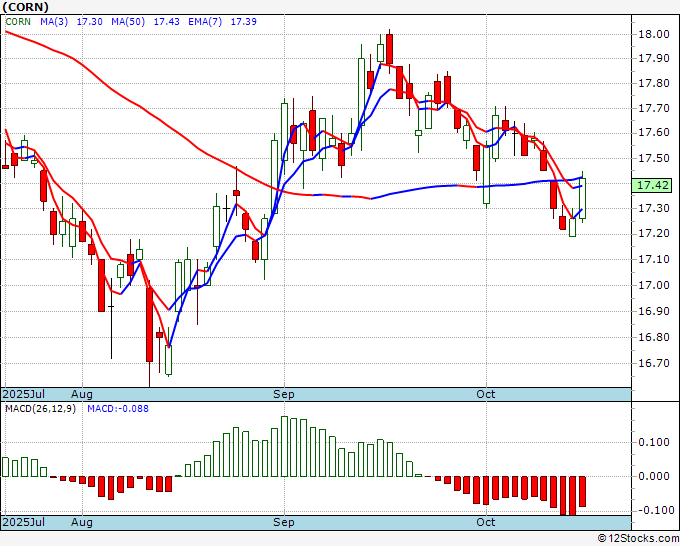Image resolution: width=680 pixels, height=546 pixels.
Task: Click Oct on the price chart axis
Action: coord(485,394)
